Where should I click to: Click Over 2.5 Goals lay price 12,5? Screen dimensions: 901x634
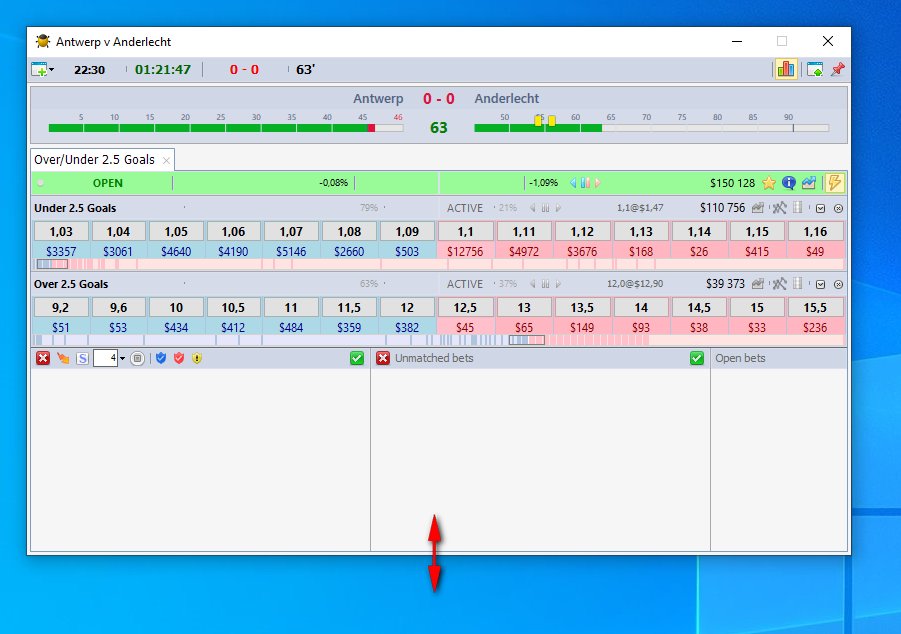465,308
